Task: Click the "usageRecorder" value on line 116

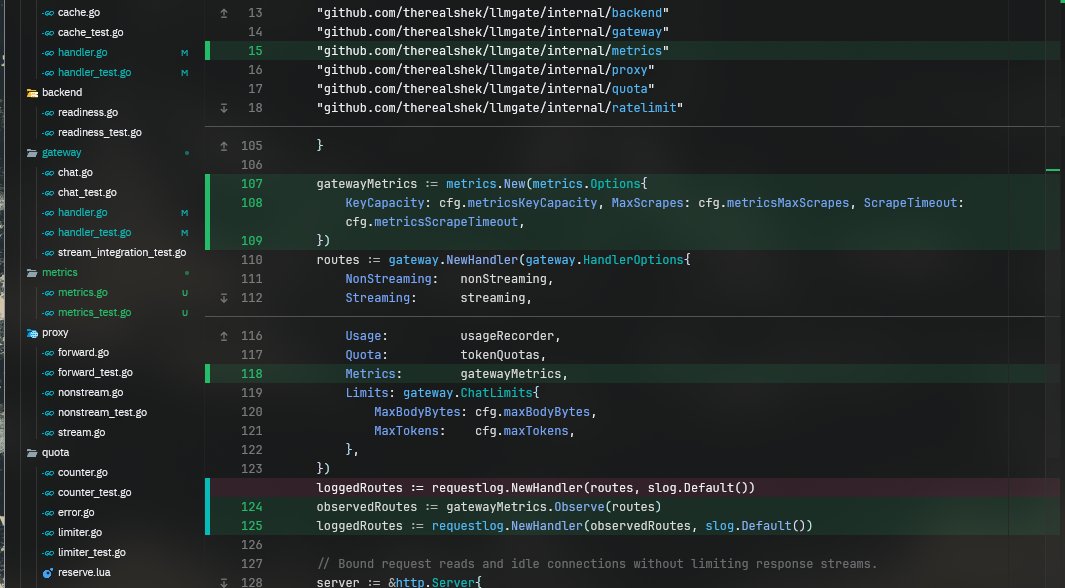Action: tap(507, 336)
